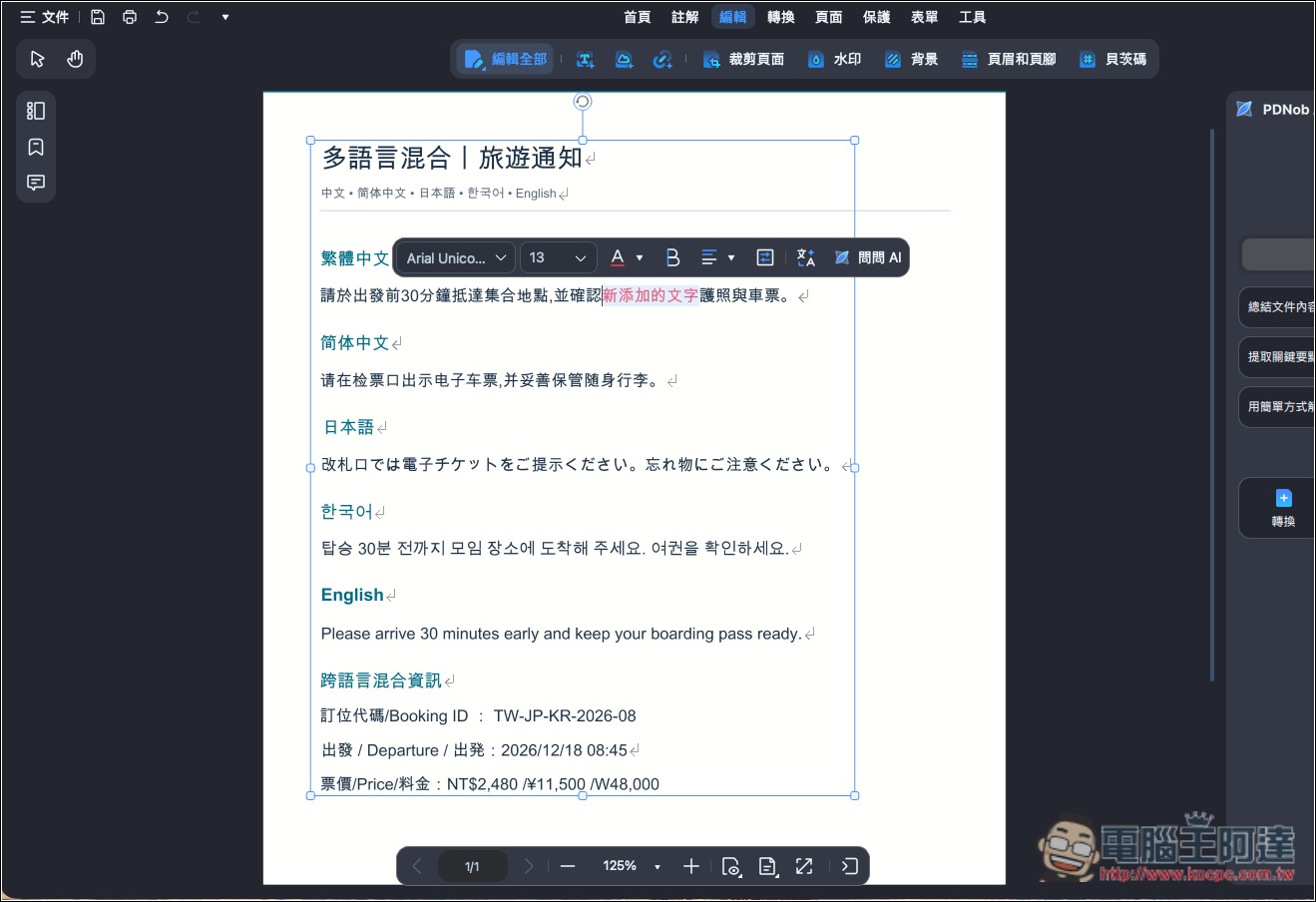The height and width of the screenshot is (902, 1316).
Task: Switch to the 首頁 tab
Action: [637, 17]
